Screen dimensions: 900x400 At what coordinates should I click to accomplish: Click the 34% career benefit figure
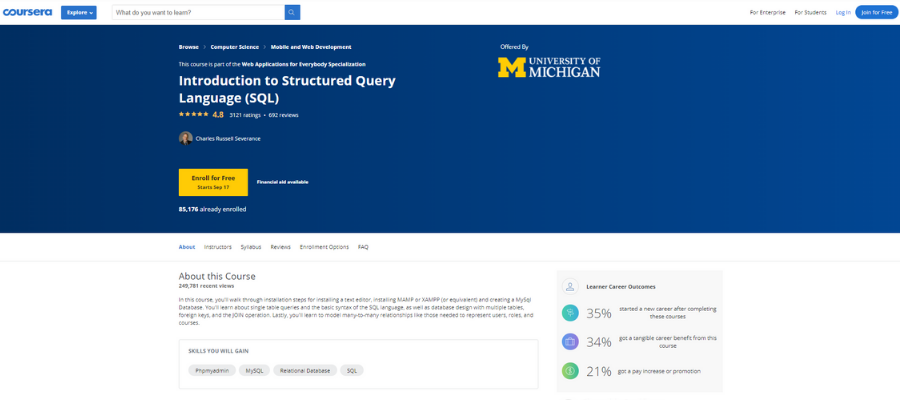coord(599,343)
